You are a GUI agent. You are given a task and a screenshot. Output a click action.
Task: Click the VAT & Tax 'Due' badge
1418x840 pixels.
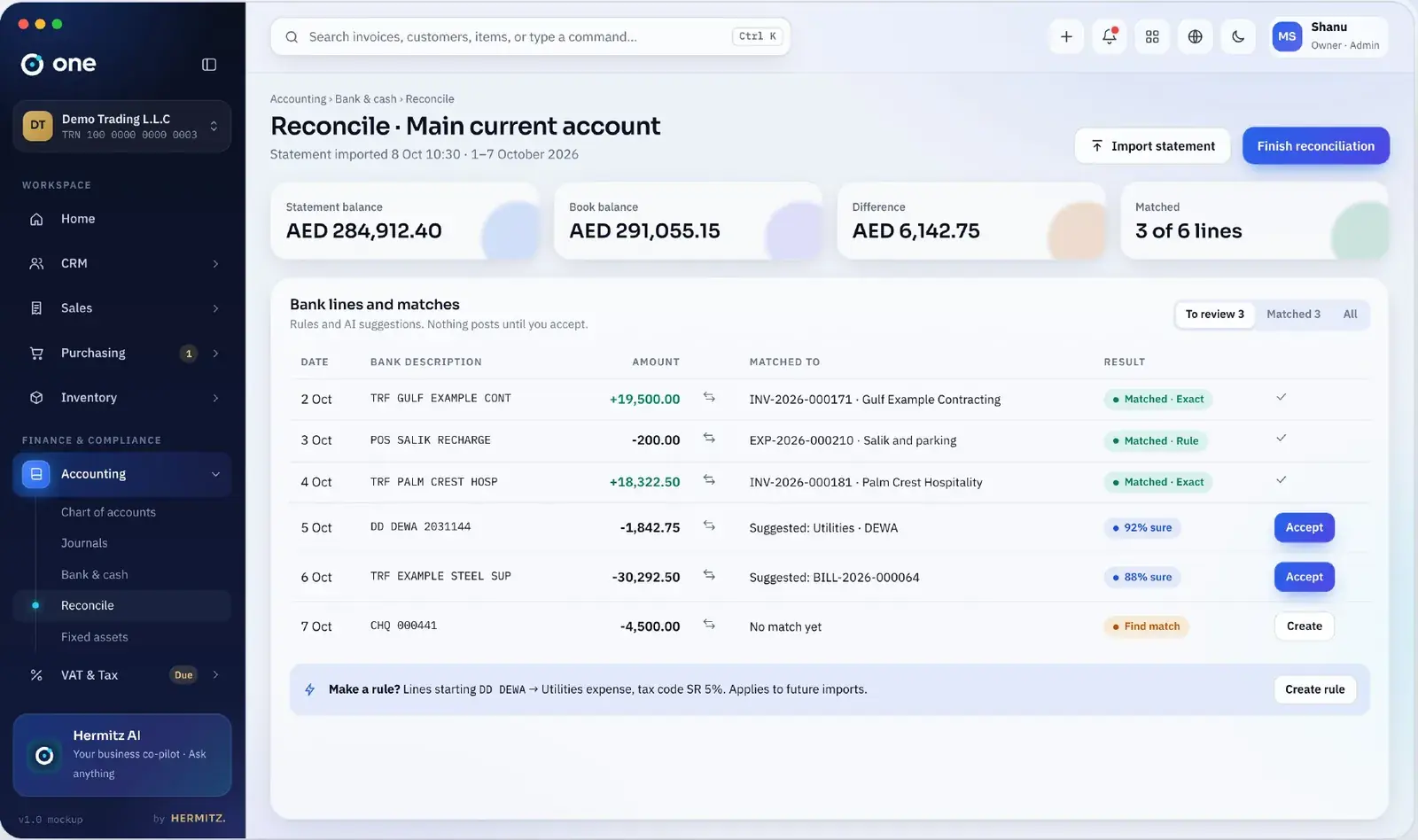point(183,675)
